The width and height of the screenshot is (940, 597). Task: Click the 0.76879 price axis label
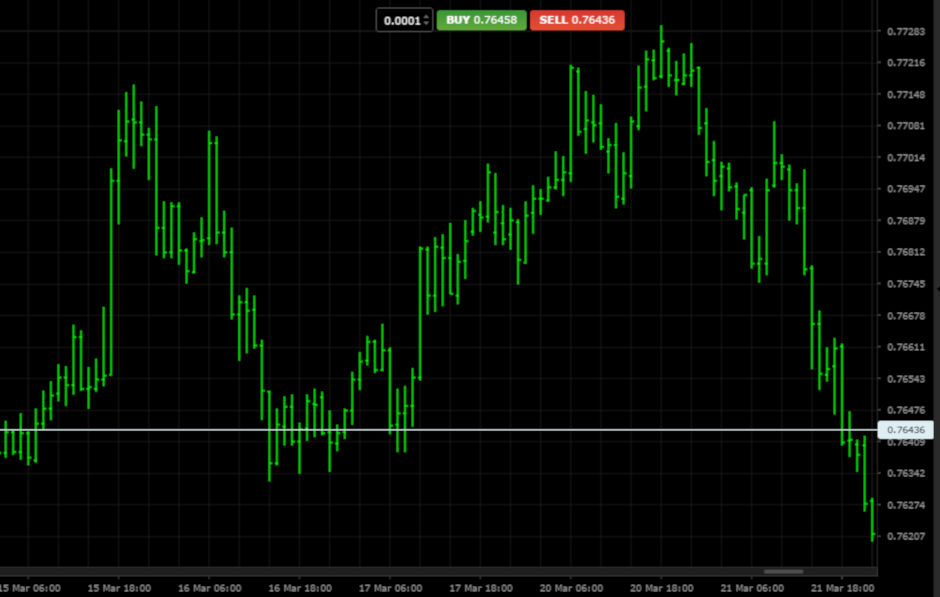pyautogui.click(x=906, y=221)
